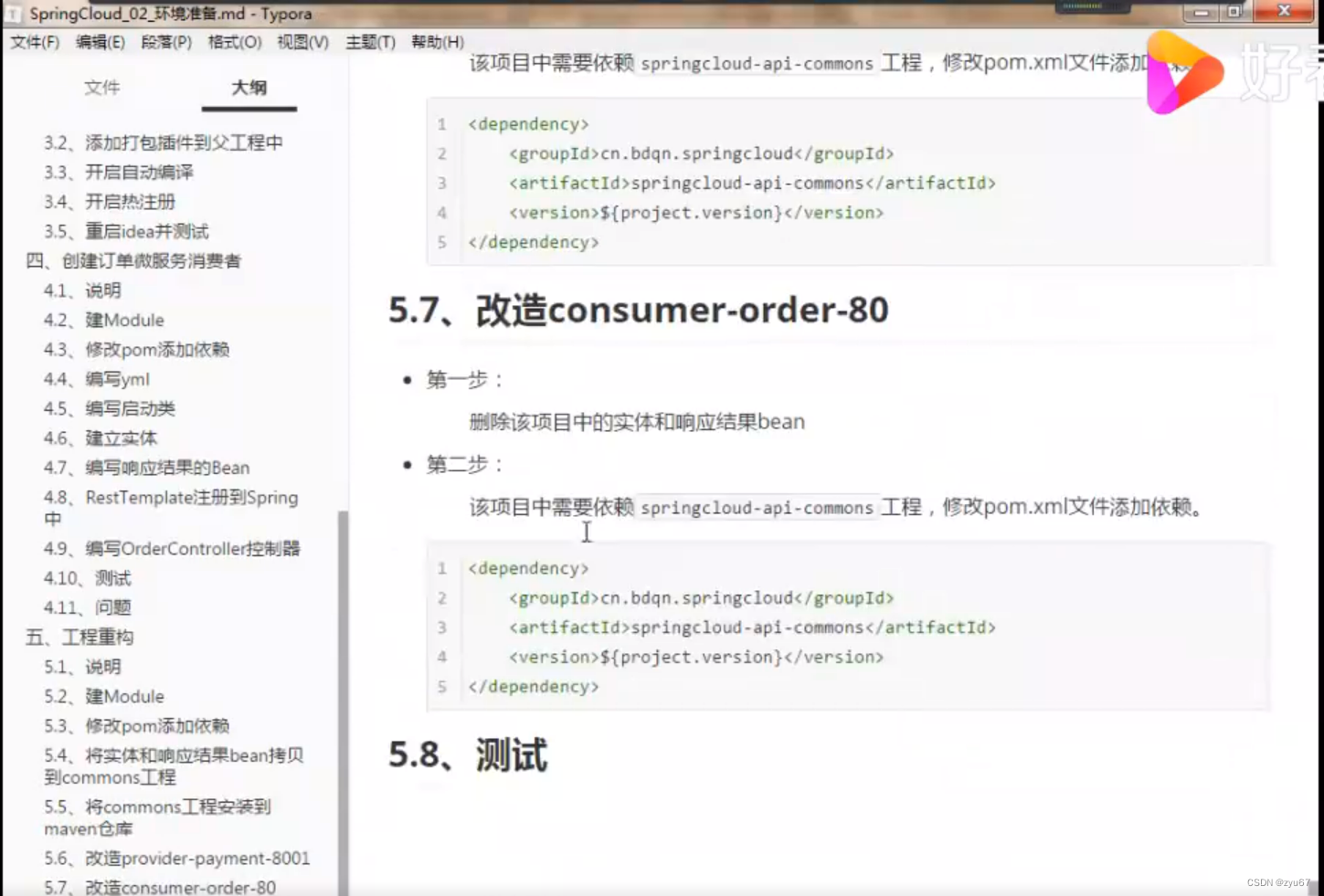This screenshot has width=1324, height=896.
Task: Click the Typora app icon in title bar
Action: pyautogui.click(x=14, y=14)
